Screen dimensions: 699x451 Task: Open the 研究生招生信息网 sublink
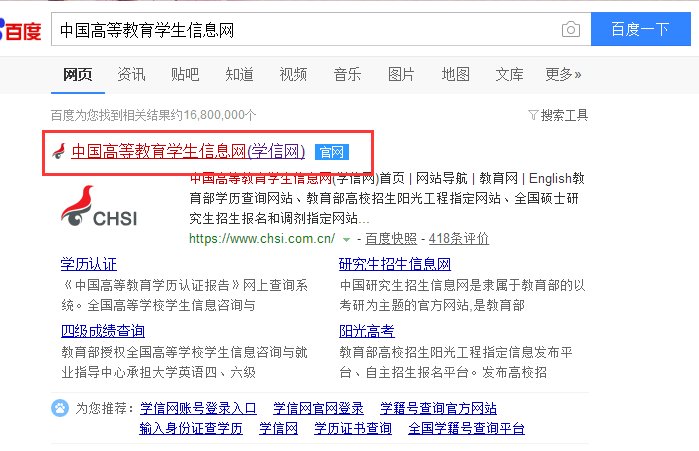(395, 264)
